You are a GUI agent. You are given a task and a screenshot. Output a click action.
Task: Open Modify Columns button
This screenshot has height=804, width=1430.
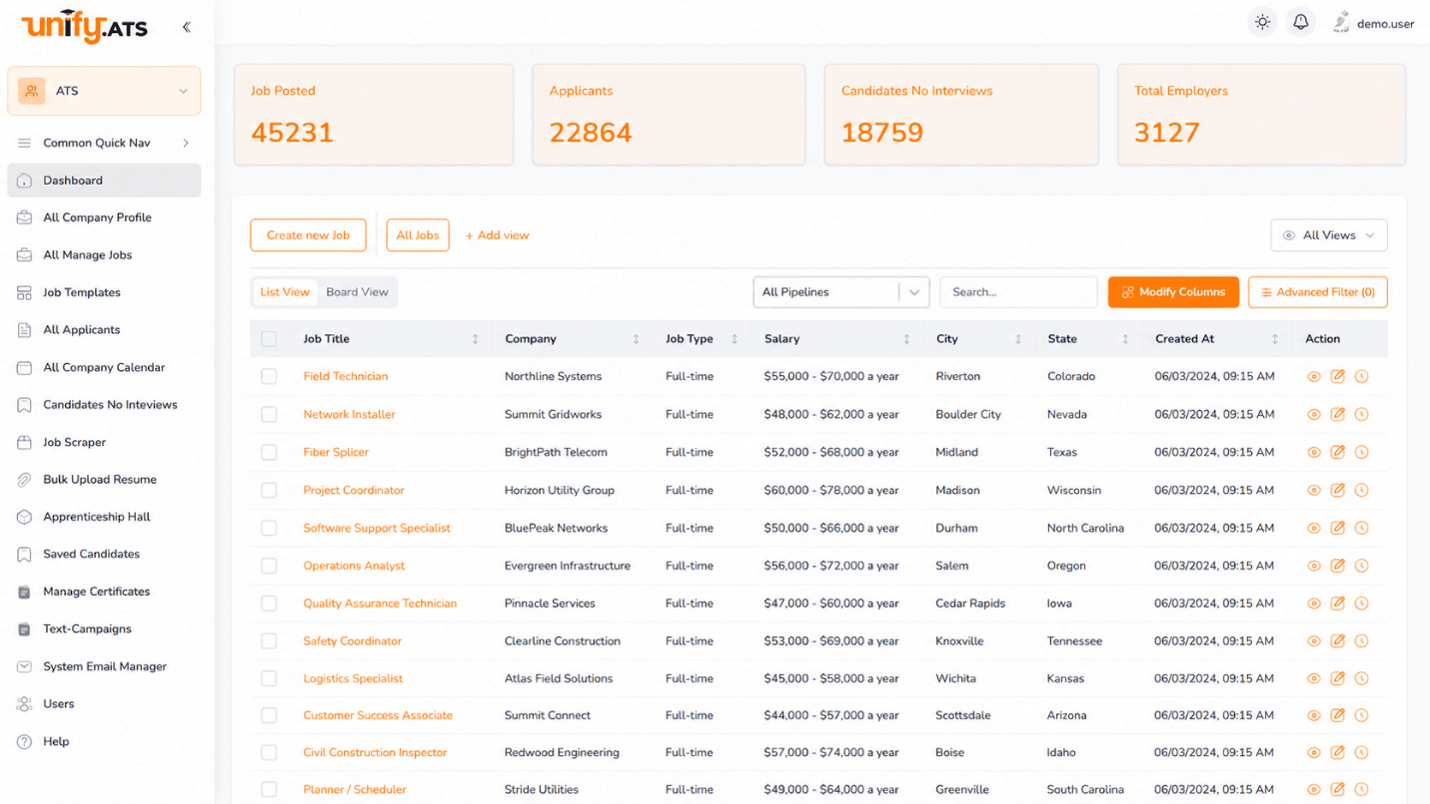[x=1173, y=292]
